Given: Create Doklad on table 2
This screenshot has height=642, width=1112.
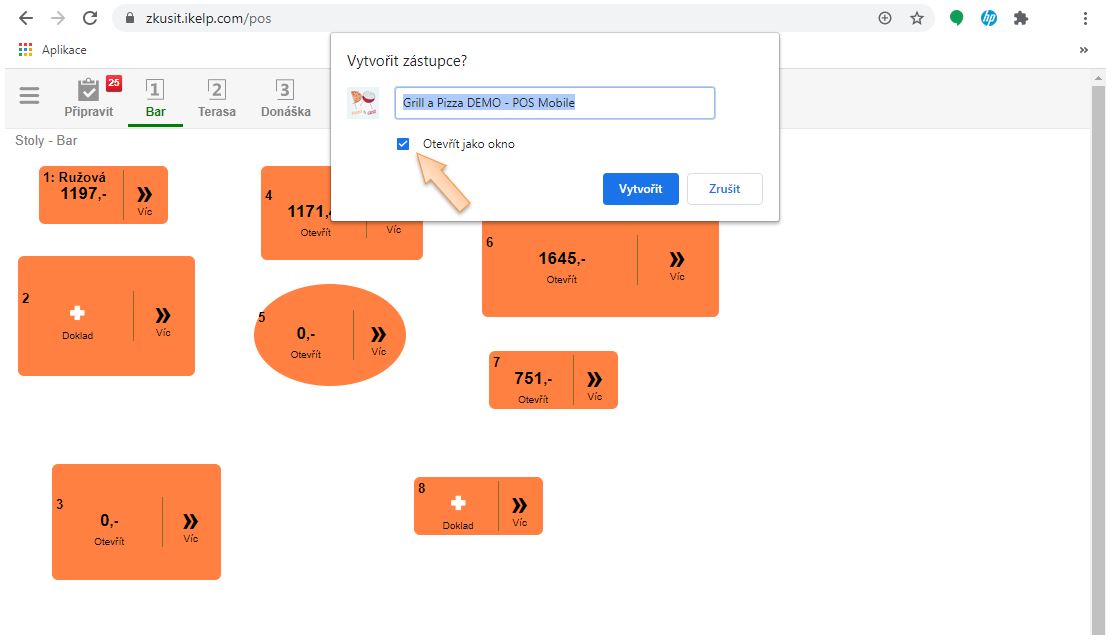Looking at the screenshot, I should click(77, 322).
